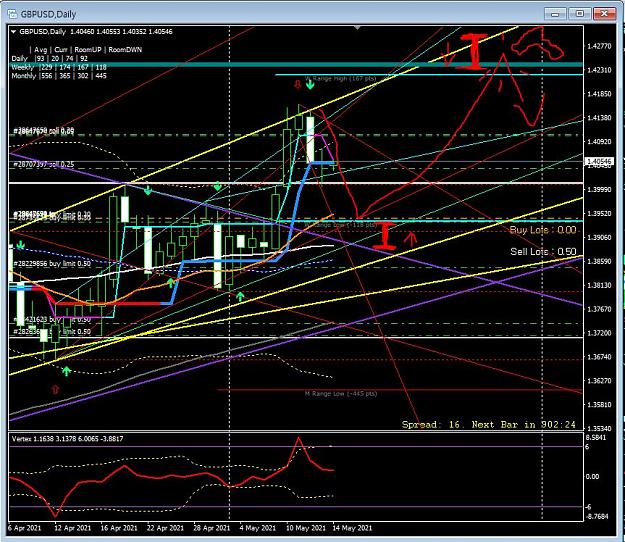Click price level 1.35340 on the price axis
The width and height of the screenshot is (625, 542).
(599, 429)
